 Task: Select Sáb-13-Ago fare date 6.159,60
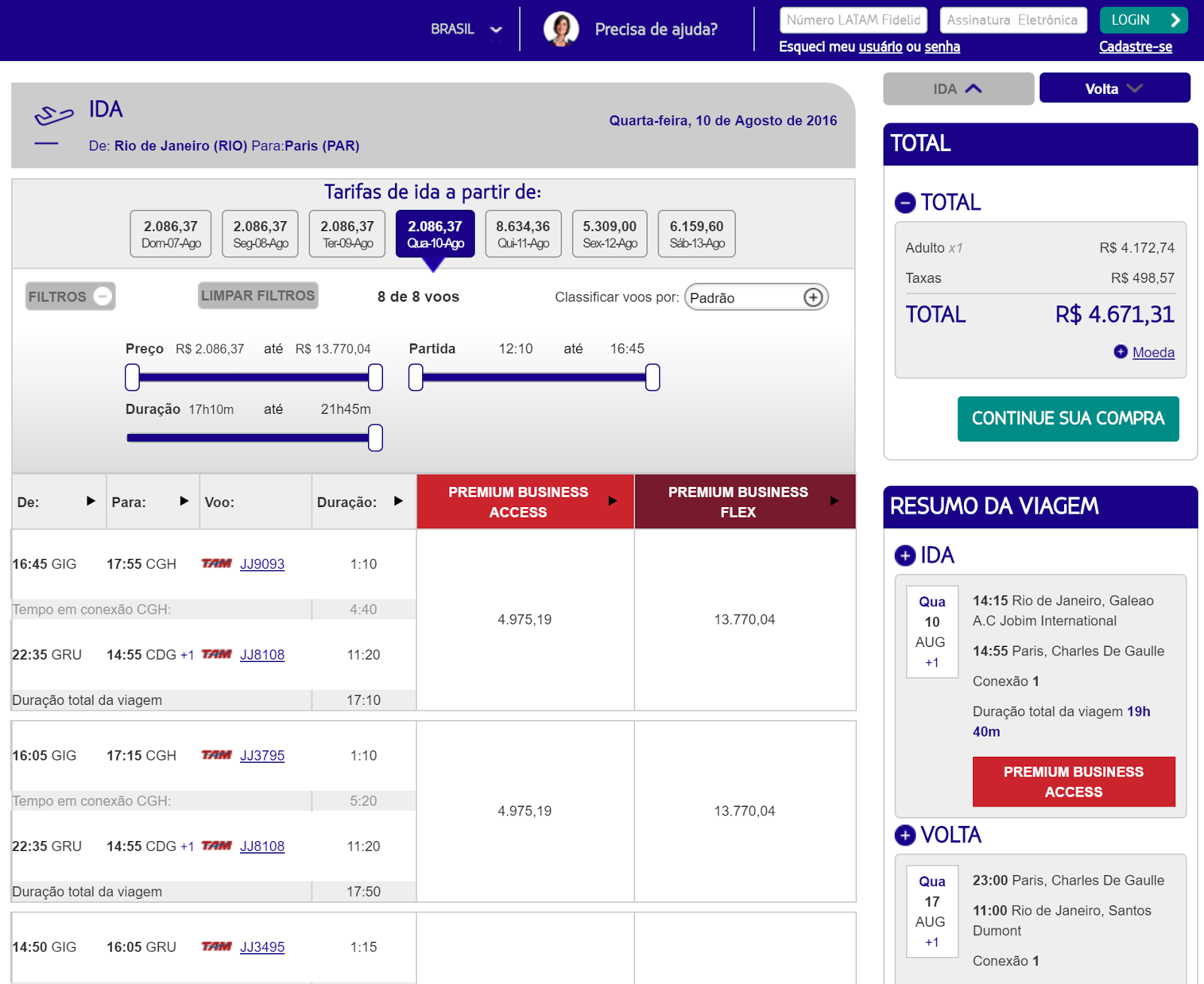coord(697,234)
